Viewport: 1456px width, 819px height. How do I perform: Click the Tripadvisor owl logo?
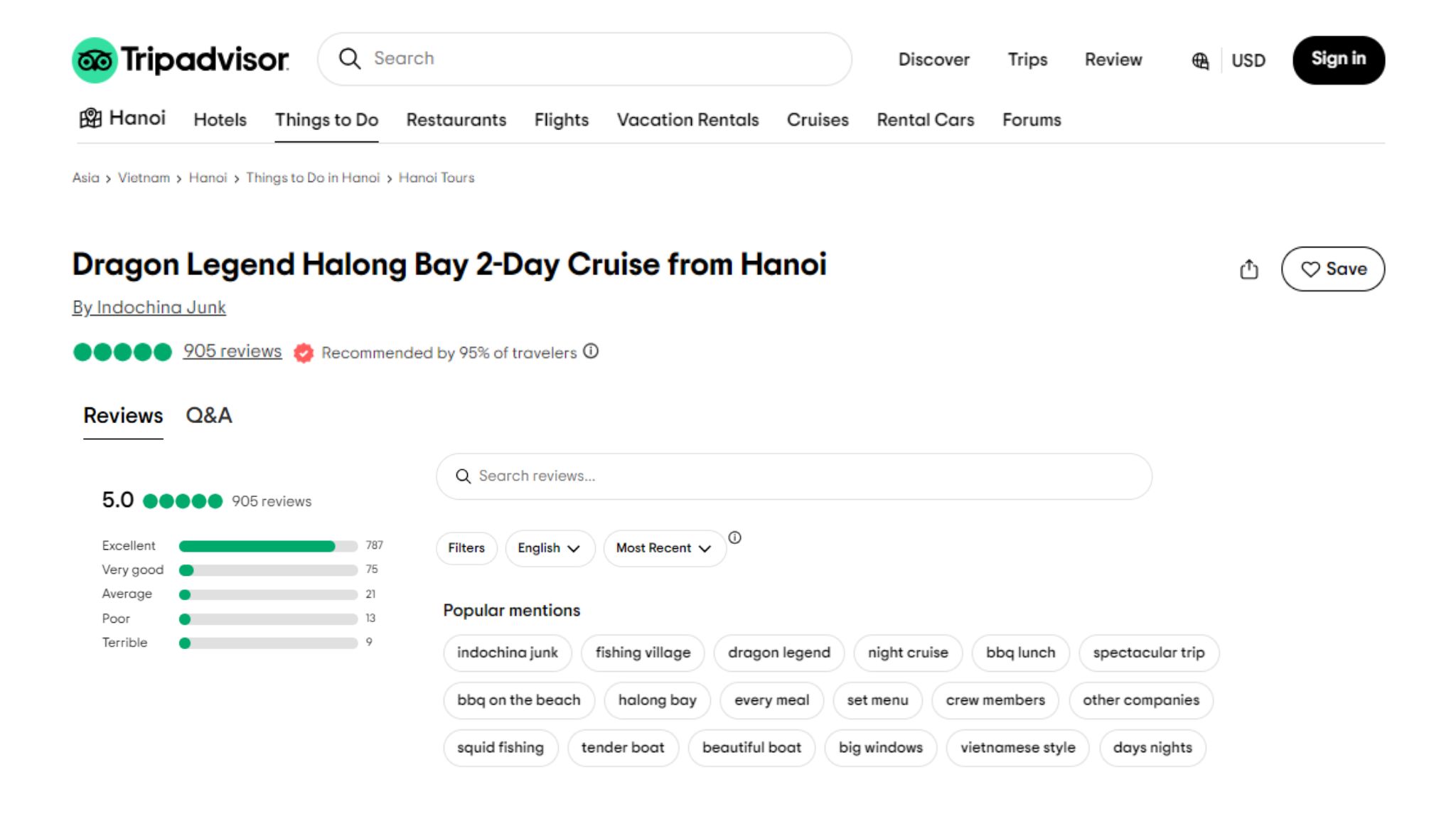pos(95,60)
